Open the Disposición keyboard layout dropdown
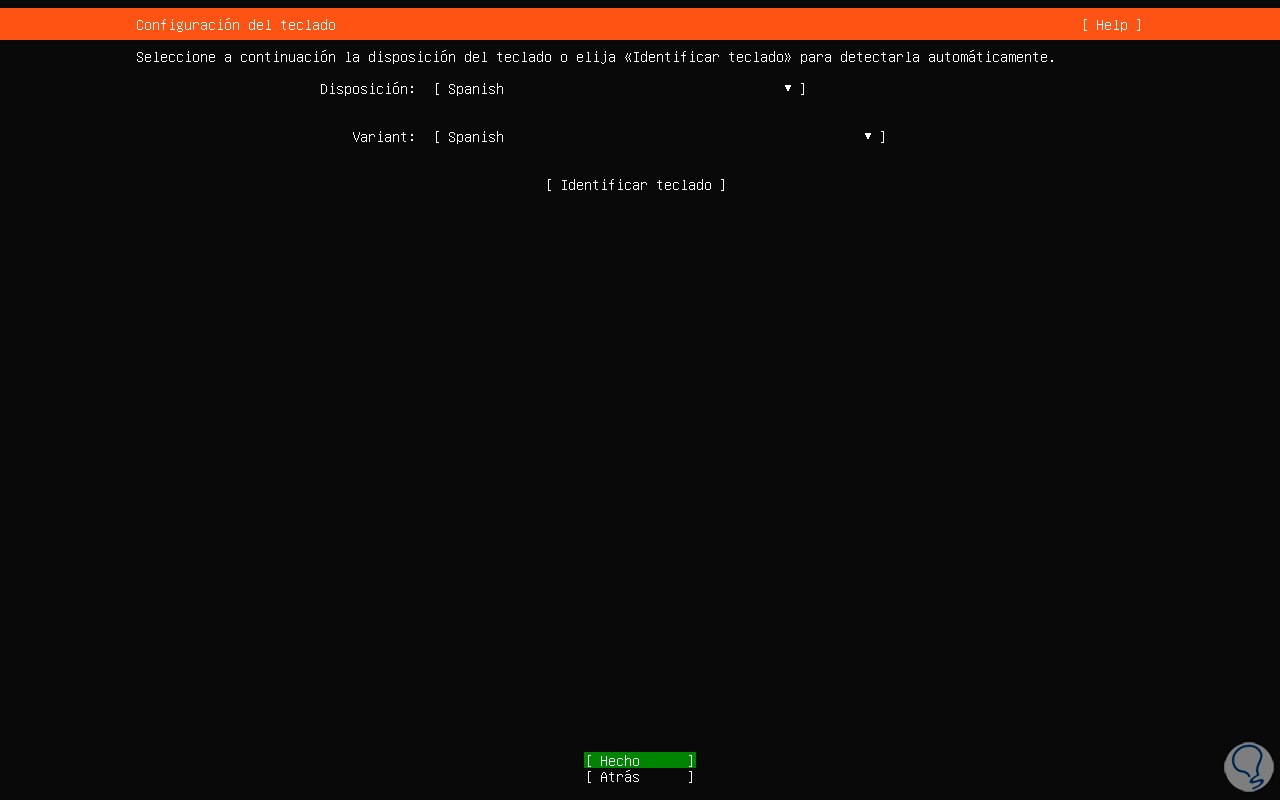 620,89
